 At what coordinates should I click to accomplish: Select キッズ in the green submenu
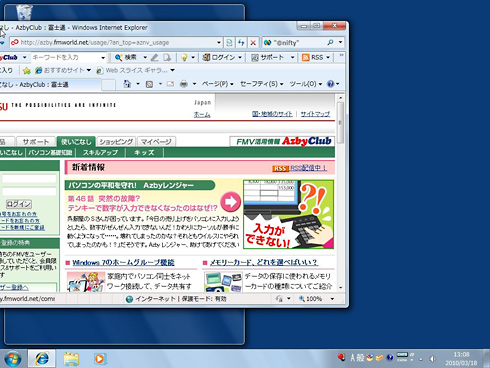144,153
